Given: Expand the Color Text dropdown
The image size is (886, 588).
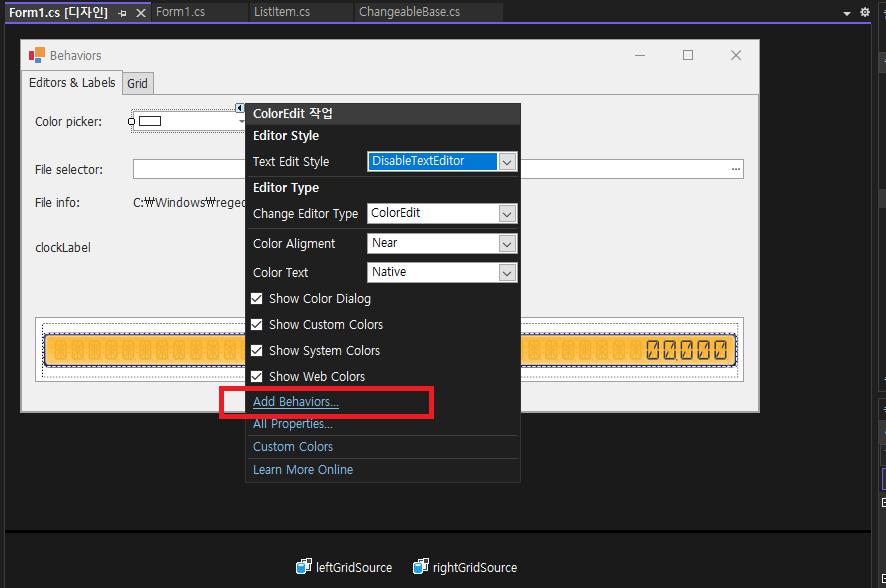Looking at the screenshot, I should (x=507, y=273).
